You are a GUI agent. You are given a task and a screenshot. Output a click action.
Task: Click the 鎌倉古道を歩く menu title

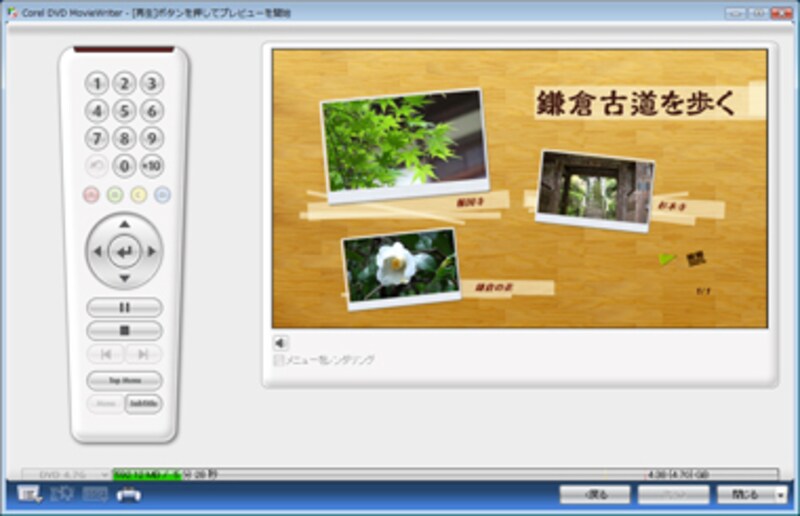[636, 103]
